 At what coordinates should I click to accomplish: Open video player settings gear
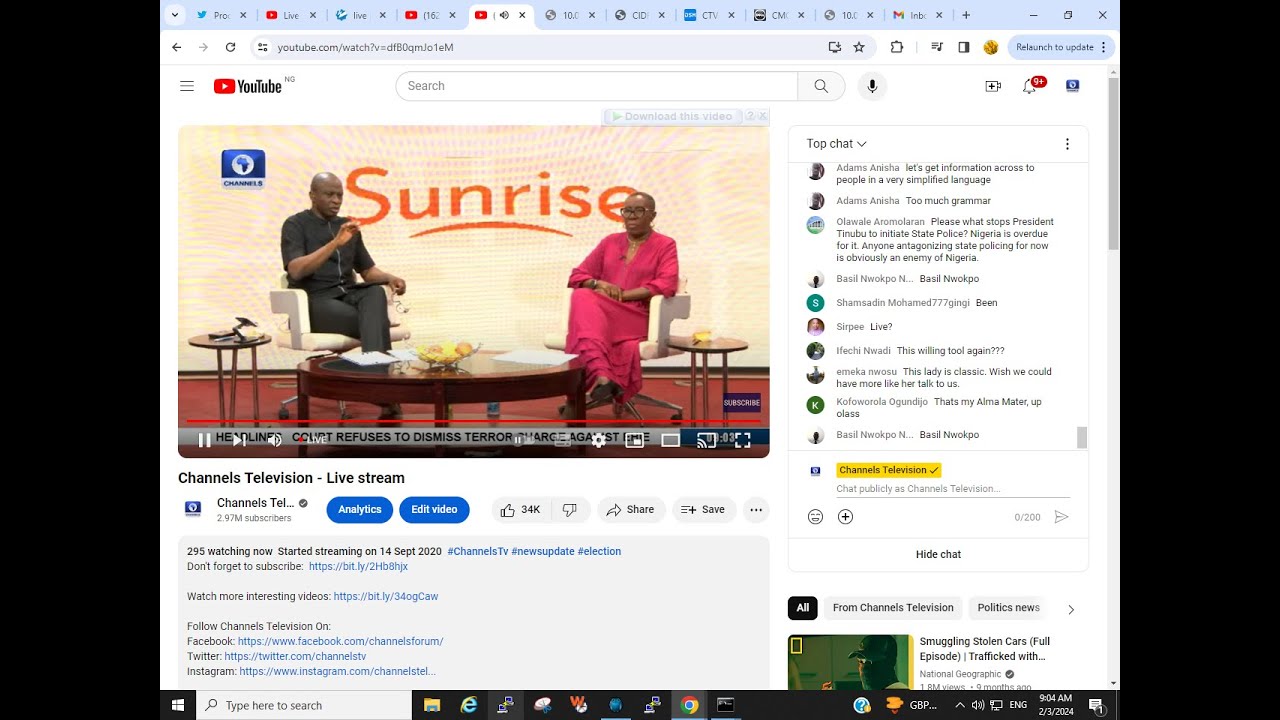598,440
